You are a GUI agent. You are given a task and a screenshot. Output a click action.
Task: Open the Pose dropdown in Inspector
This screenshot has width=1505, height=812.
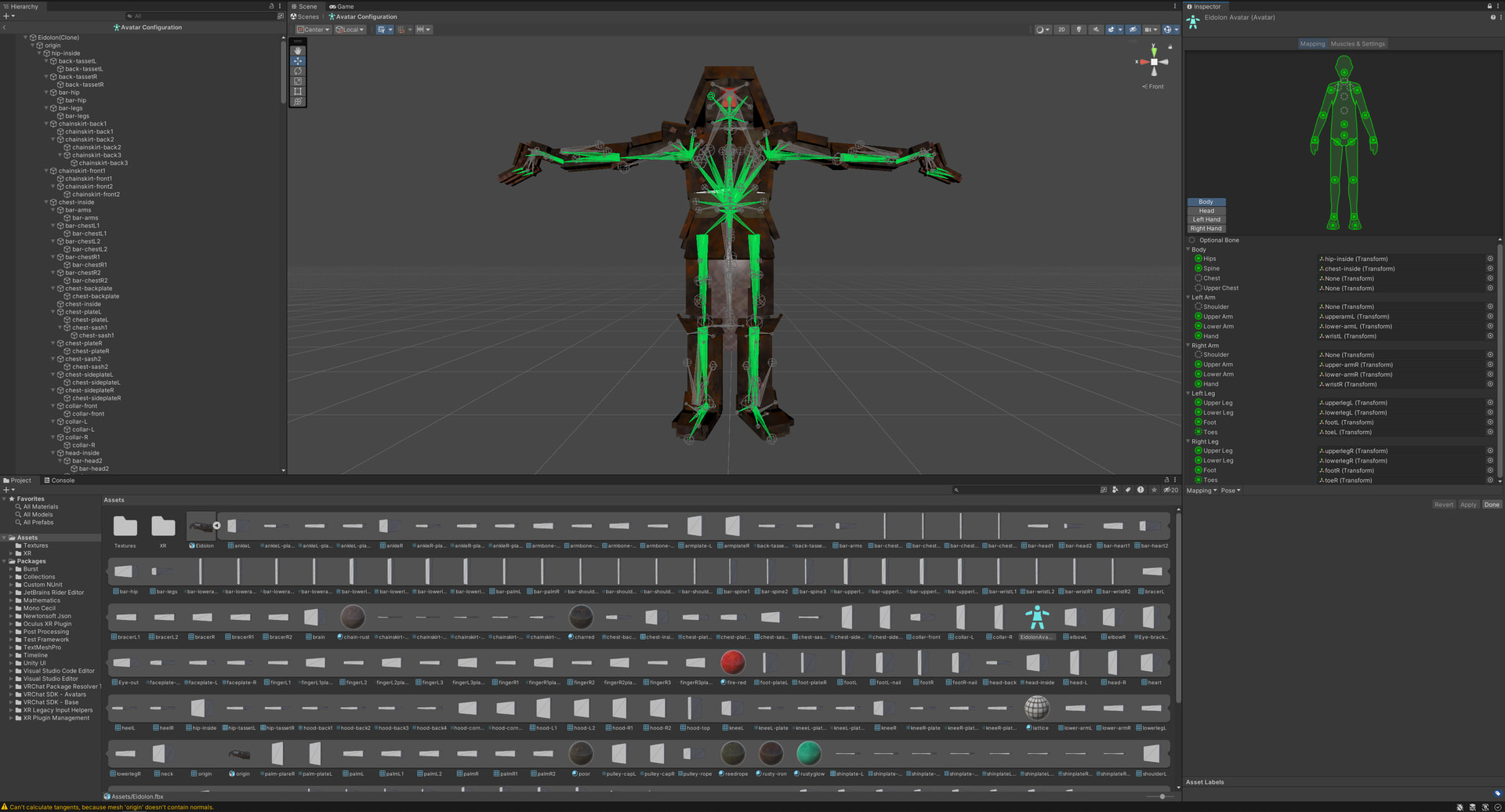[x=1231, y=491]
